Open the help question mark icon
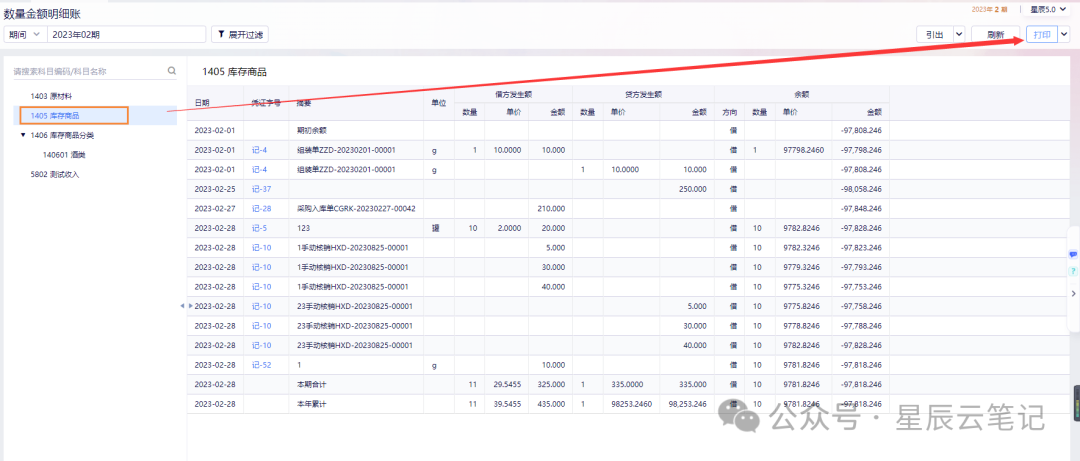Screen dimensions: 1080x461 click(1072, 272)
